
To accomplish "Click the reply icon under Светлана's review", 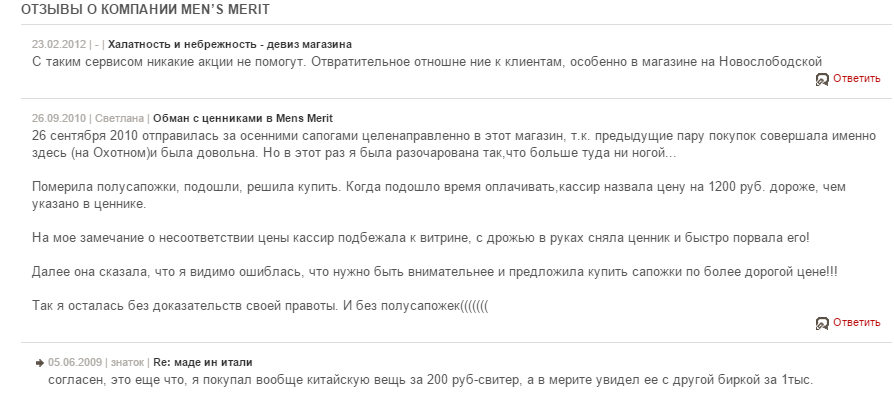I will pyautogui.click(x=822, y=323).
